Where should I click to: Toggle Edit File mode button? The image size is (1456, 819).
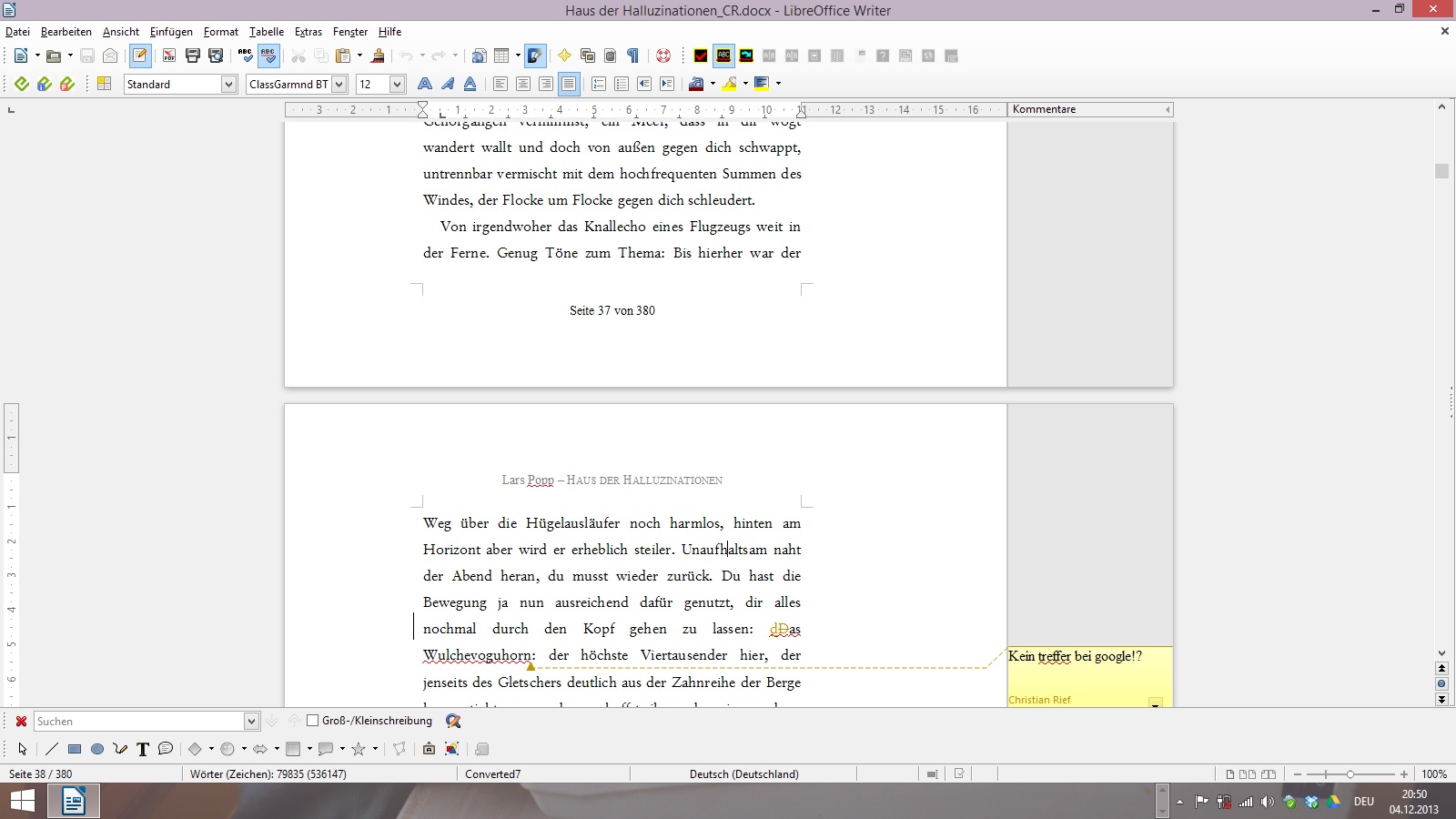[x=140, y=56]
